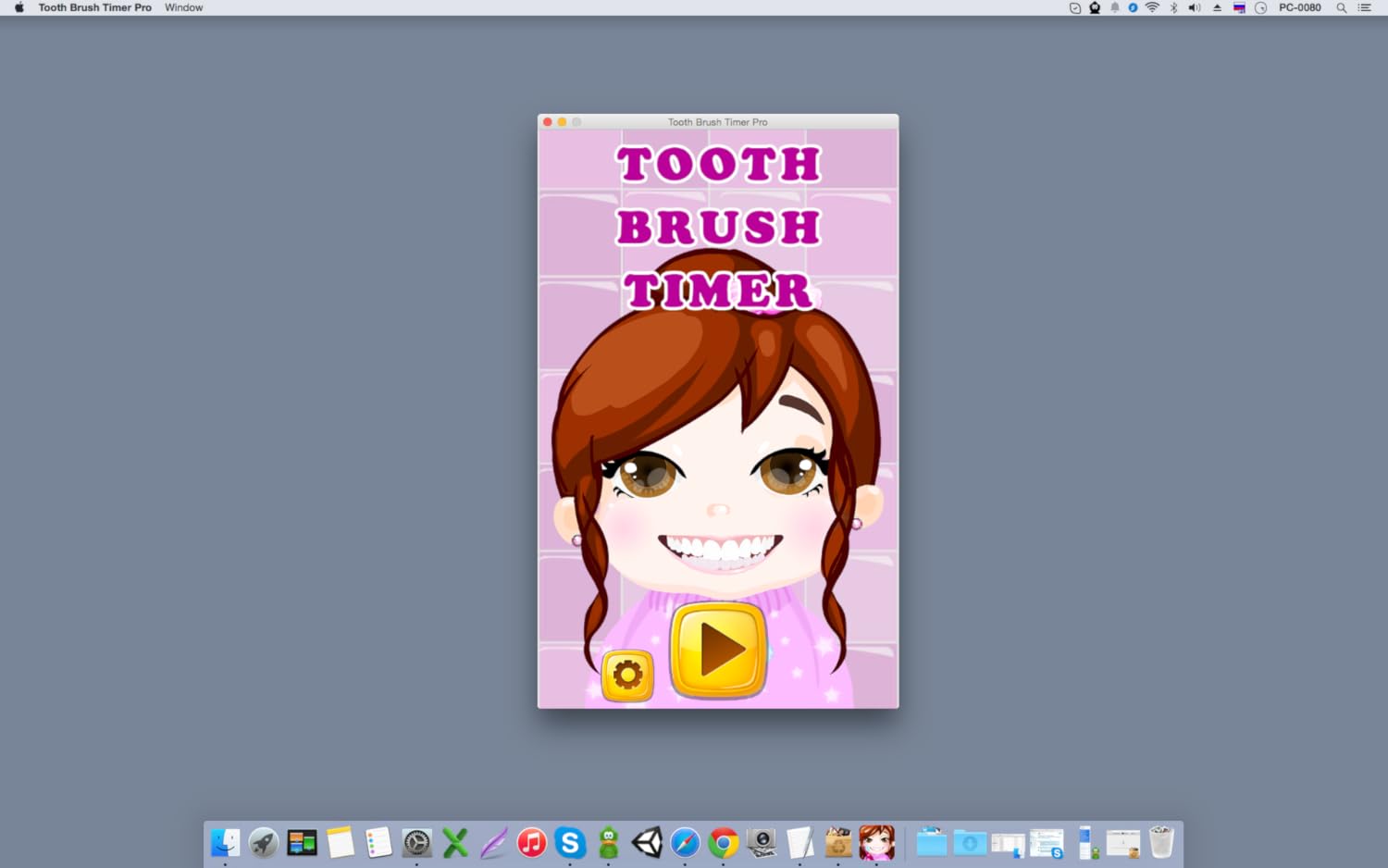Open Google Chrome in the dock
The height and width of the screenshot is (868, 1388).
(724, 843)
